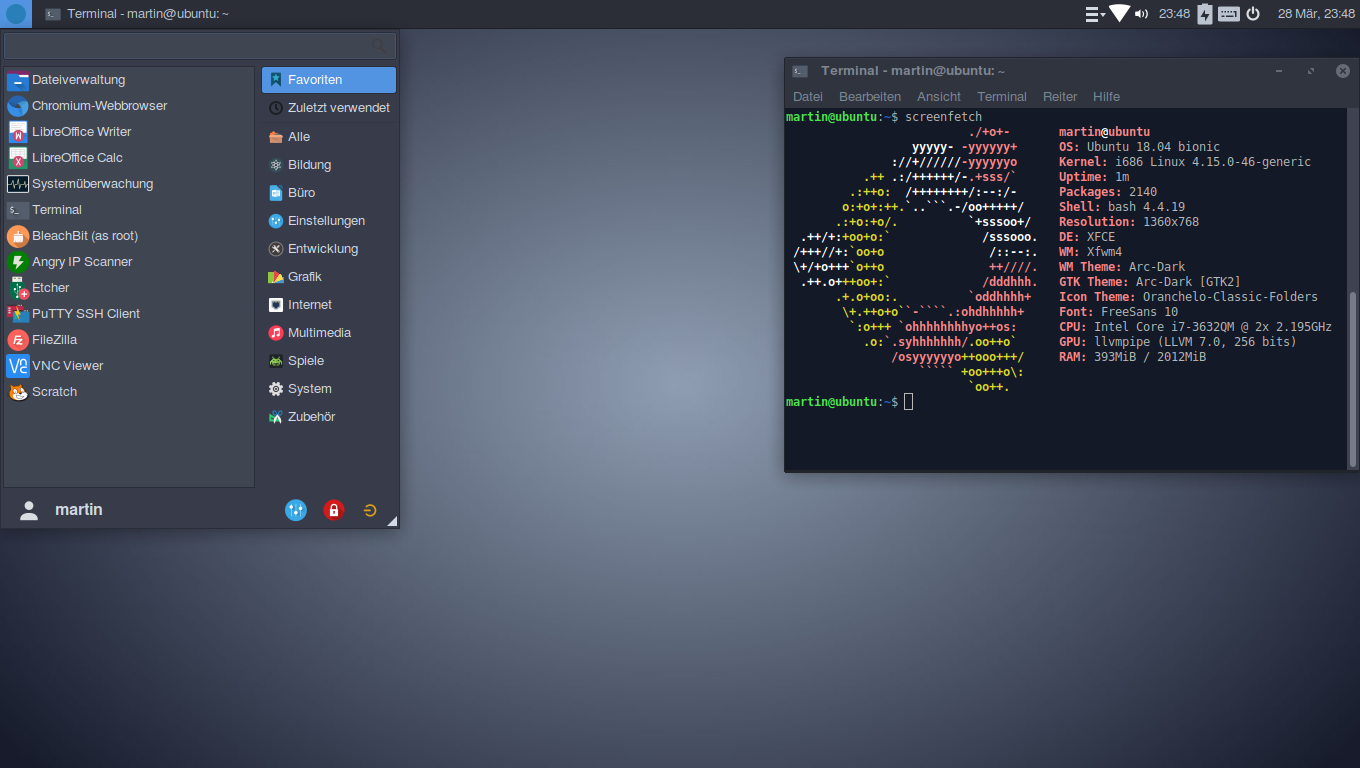The height and width of the screenshot is (768, 1360).
Task: Click the menu resize grip corner
Action: [x=392, y=521]
